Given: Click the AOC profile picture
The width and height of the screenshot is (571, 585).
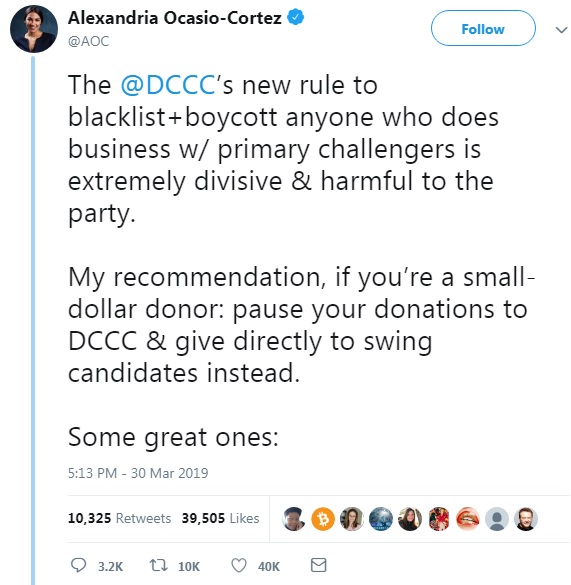Looking at the screenshot, I should pyautogui.click(x=34, y=29).
